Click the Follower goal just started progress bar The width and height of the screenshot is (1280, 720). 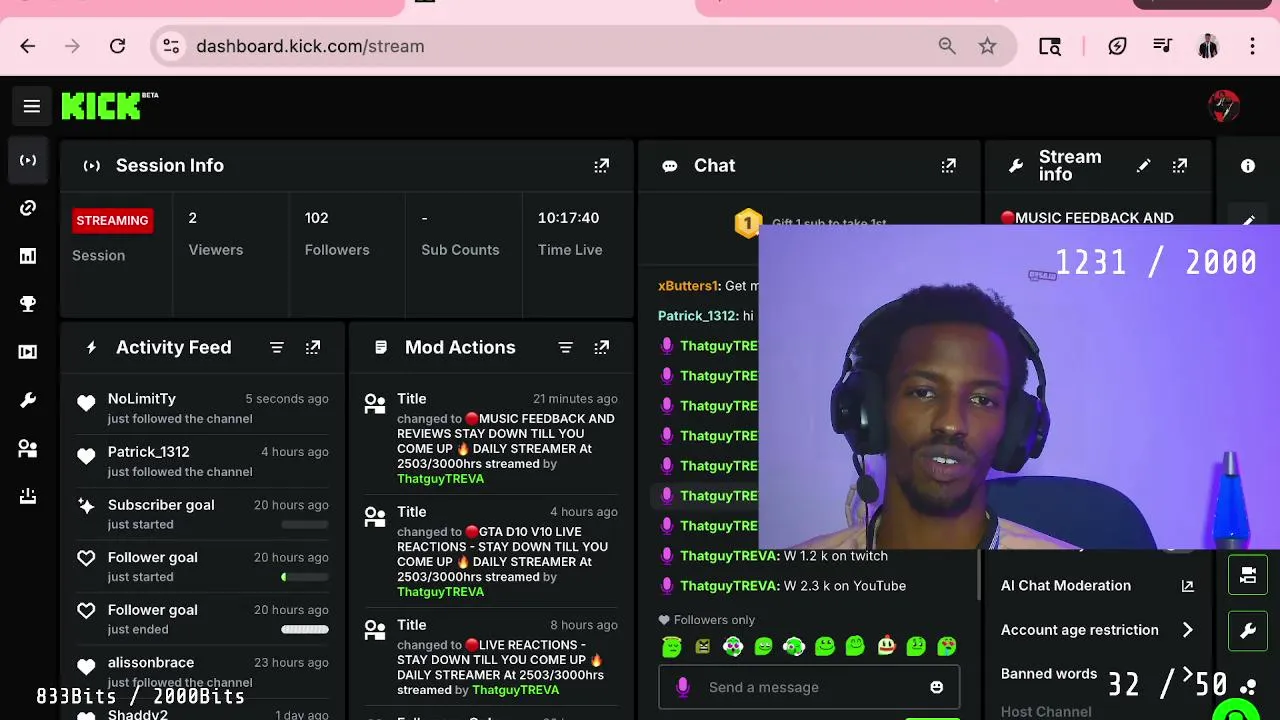(305, 577)
